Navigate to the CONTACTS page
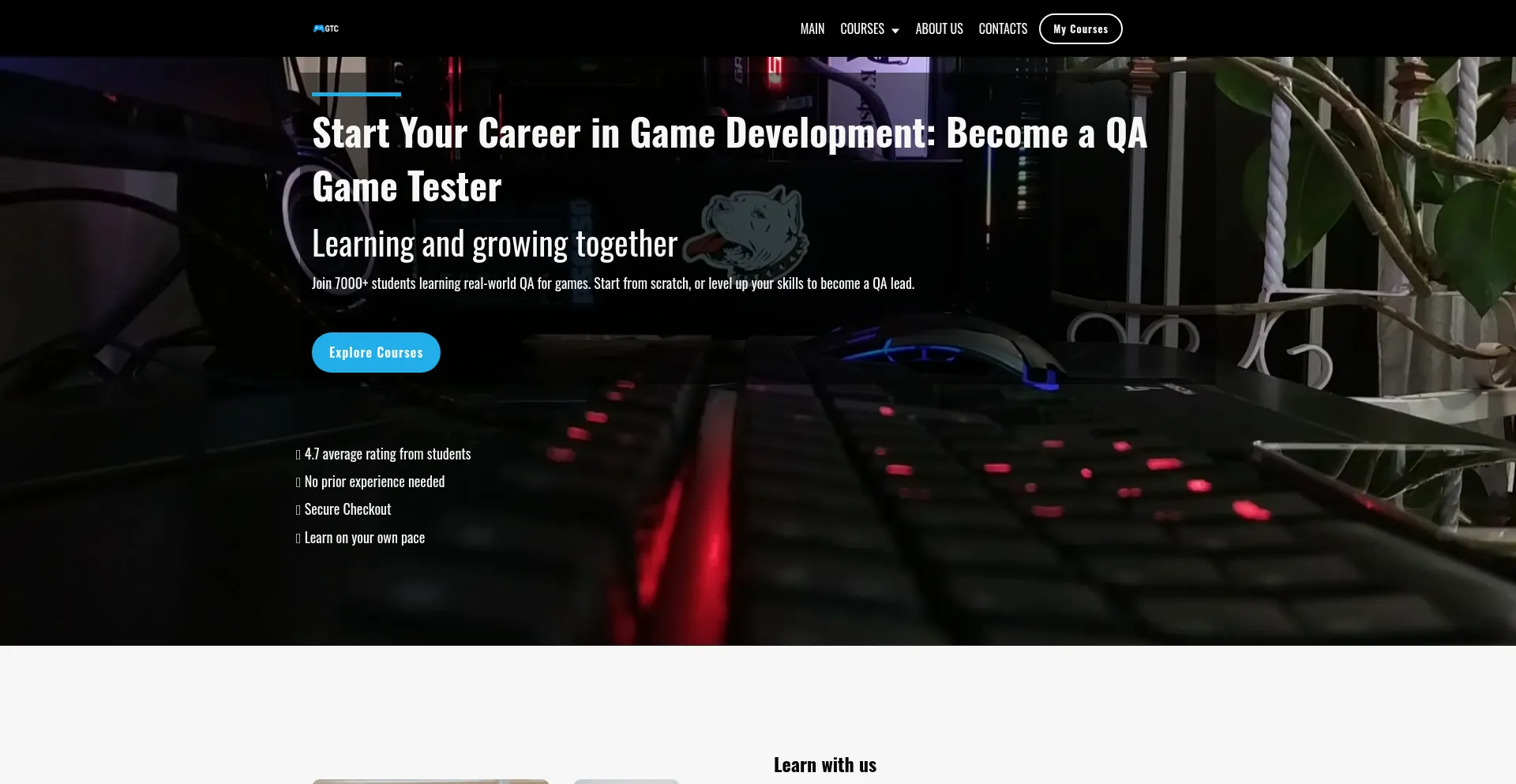Screen dimensions: 1516x784 pos(1003,28)
